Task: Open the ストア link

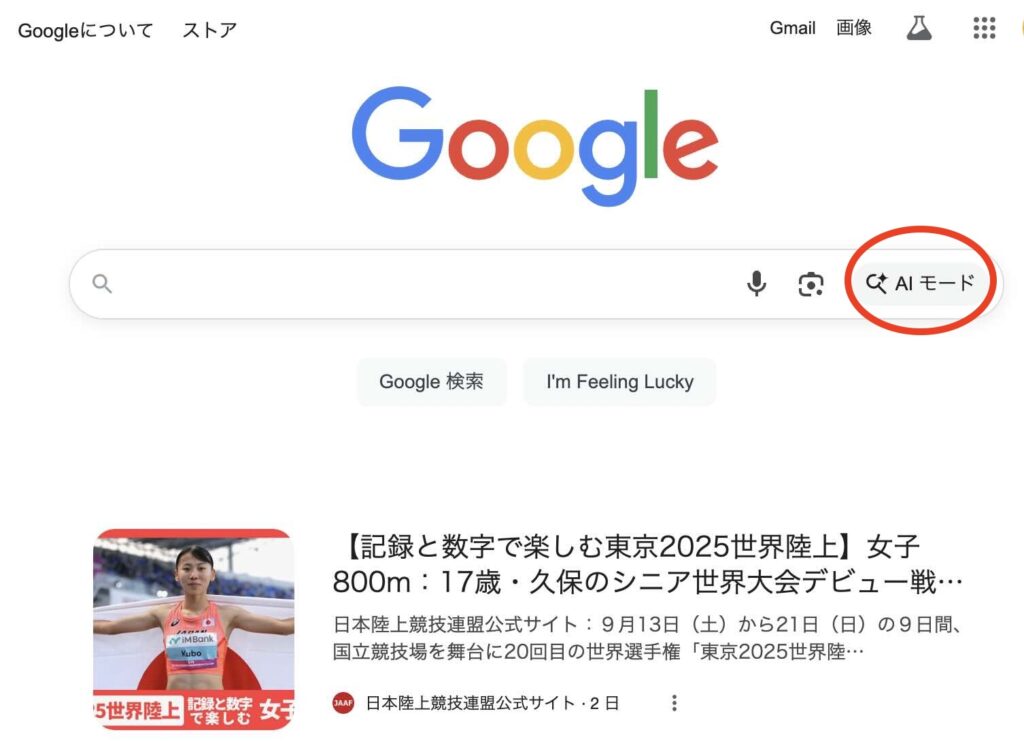Action: 209,30
